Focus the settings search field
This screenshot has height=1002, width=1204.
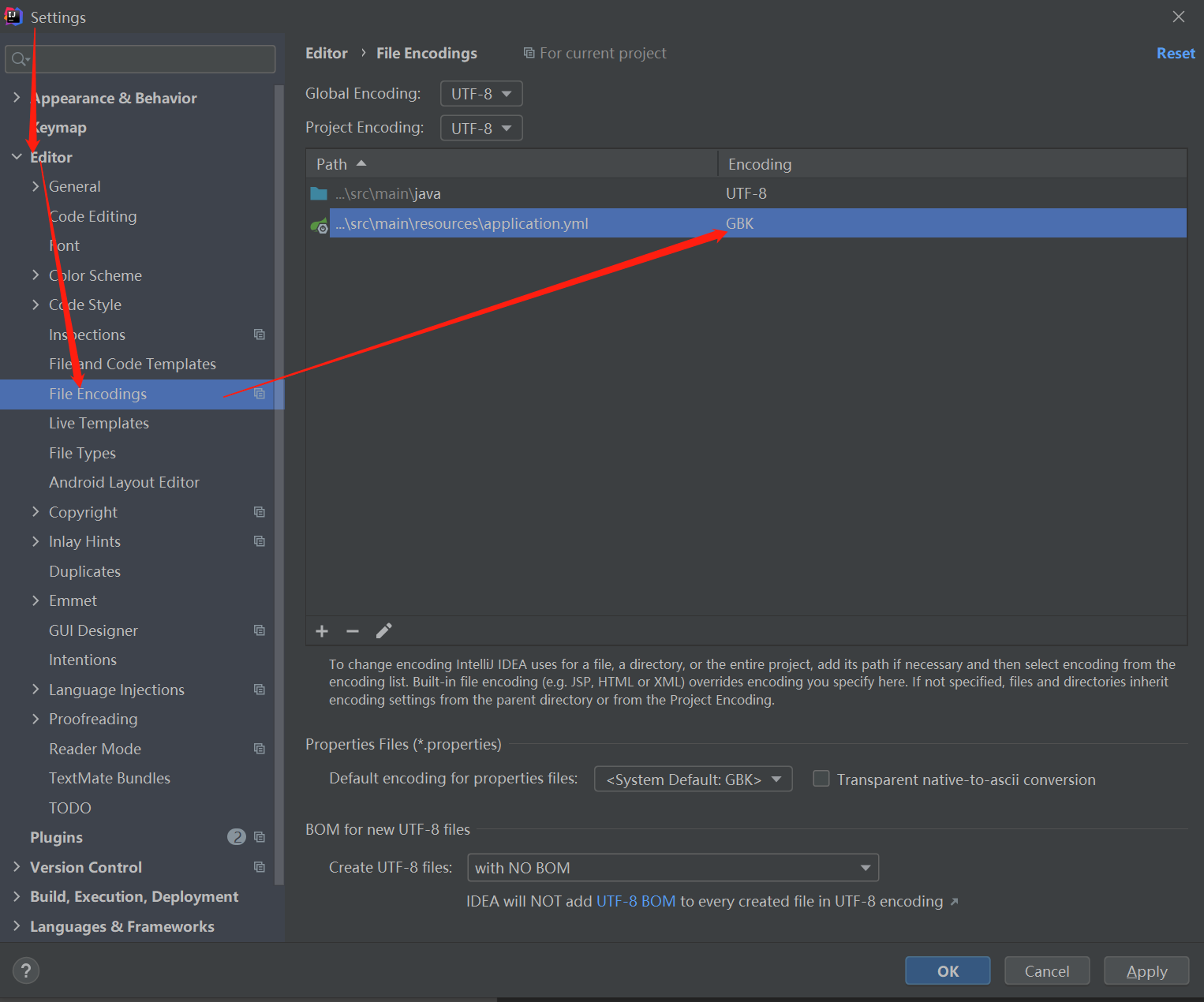tap(140, 59)
